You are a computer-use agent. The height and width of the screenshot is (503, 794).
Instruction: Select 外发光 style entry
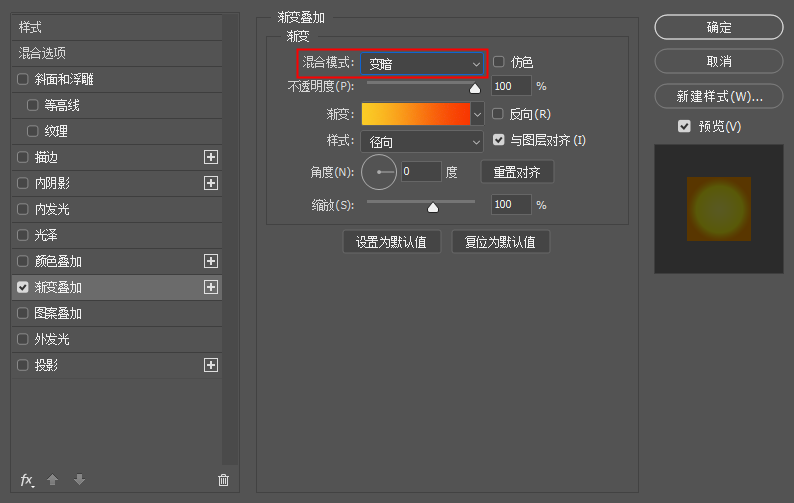117,339
